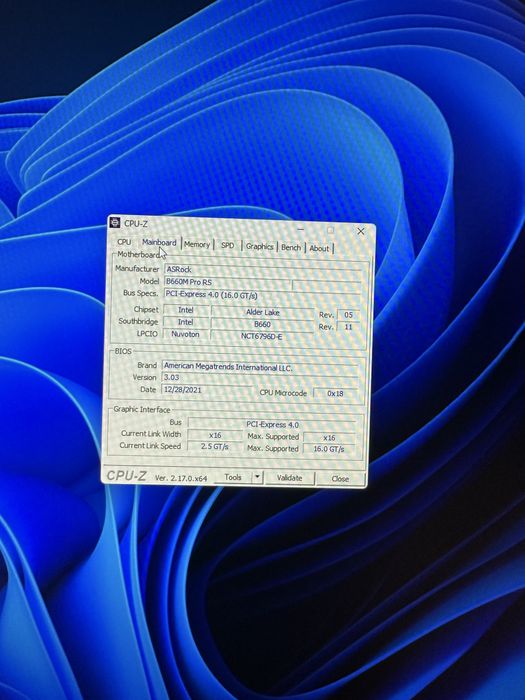
Task: Click the Max. Supported x16 value
Action: tap(329, 438)
